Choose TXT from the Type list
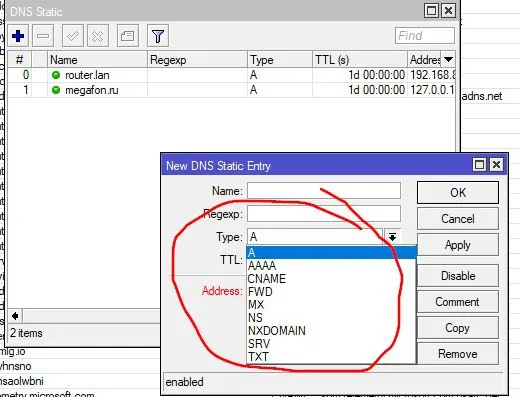This screenshot has height=397, width=520. tap(331, 356)
